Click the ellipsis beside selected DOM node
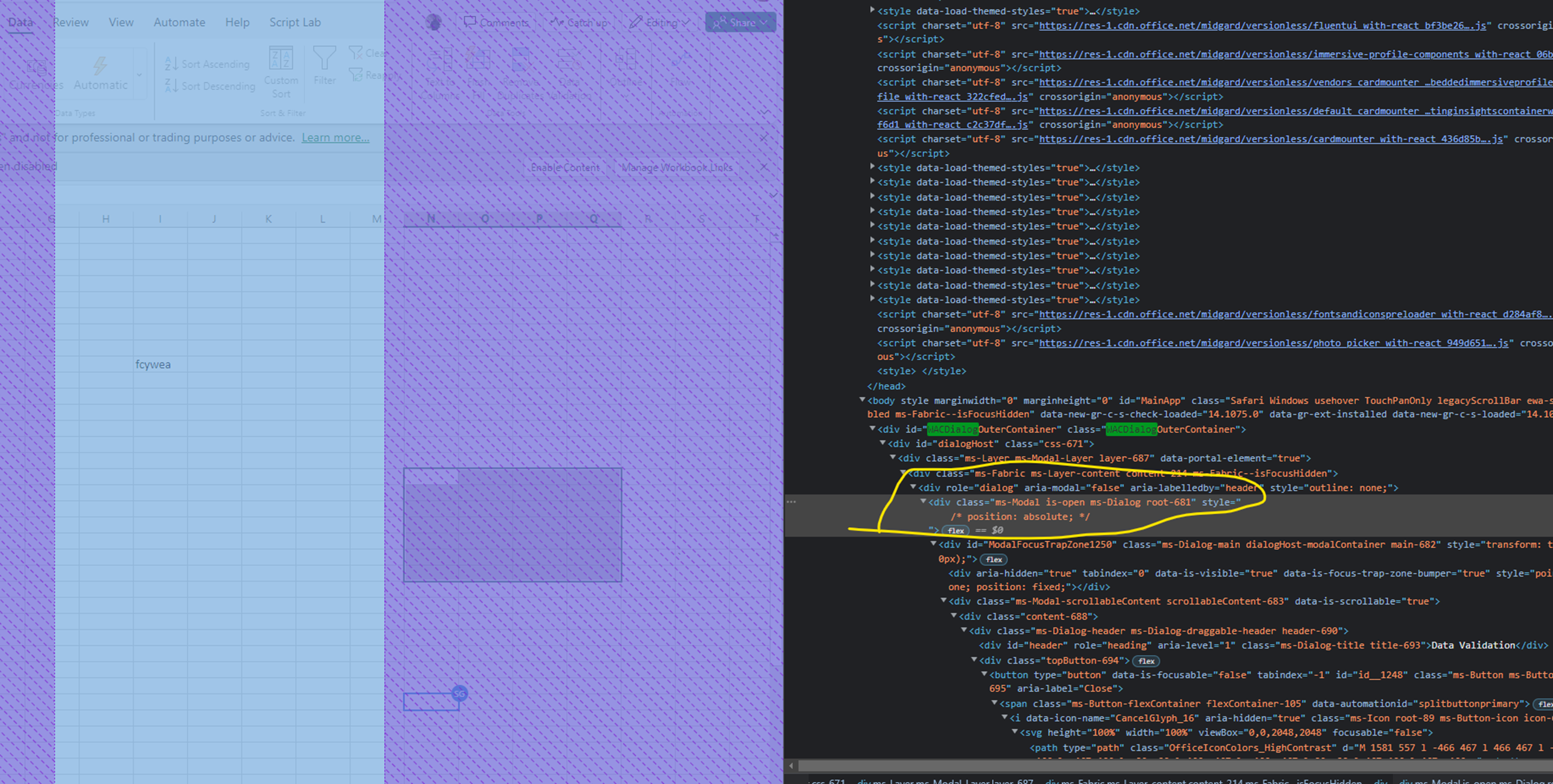 coord(792,501)
